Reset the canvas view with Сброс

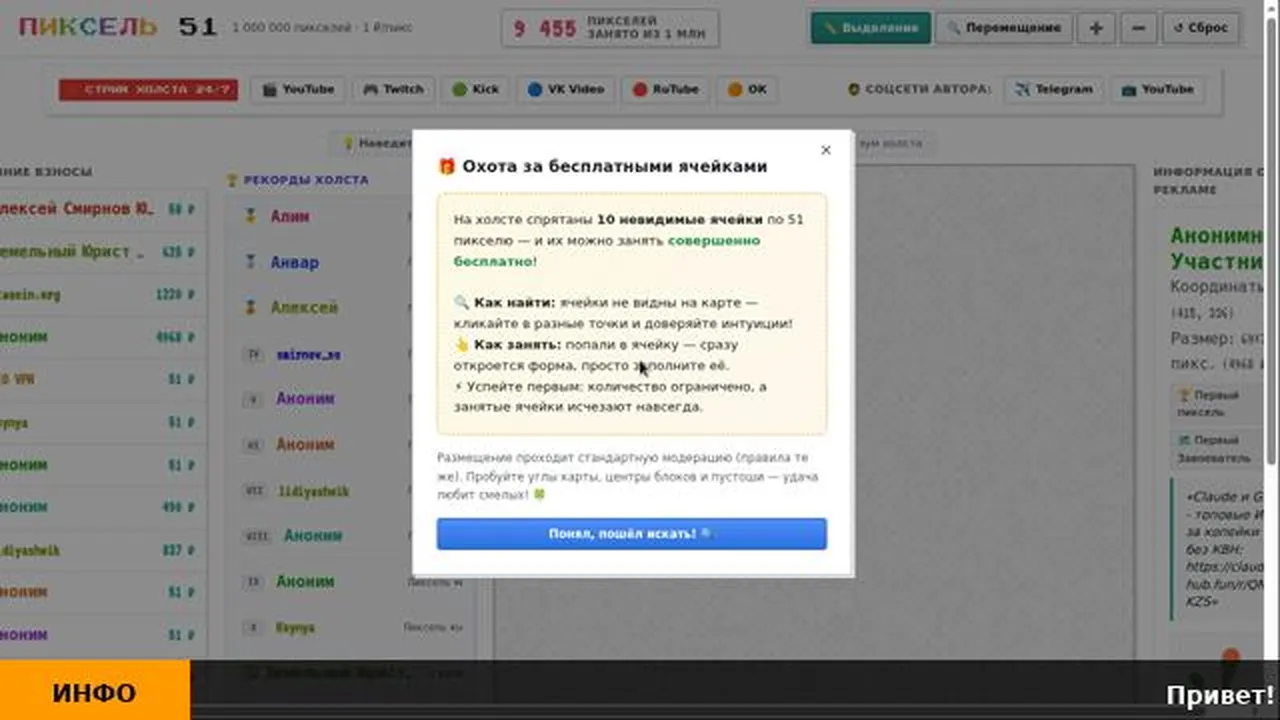pos(1201,28)
